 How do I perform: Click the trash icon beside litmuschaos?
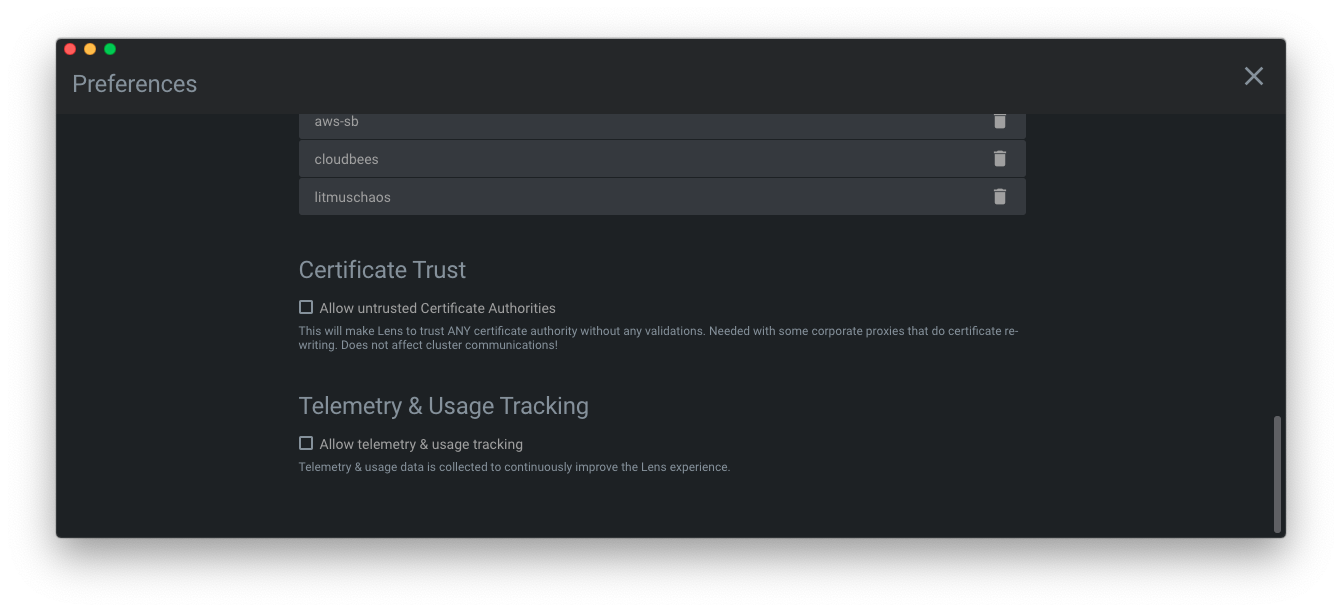(x=999, y=196)
